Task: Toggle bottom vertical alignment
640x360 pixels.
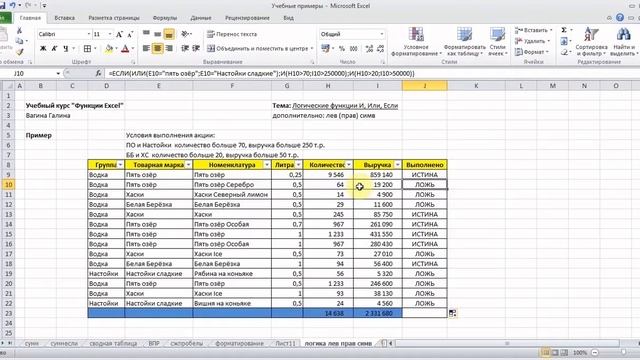Action: point(169,34)
